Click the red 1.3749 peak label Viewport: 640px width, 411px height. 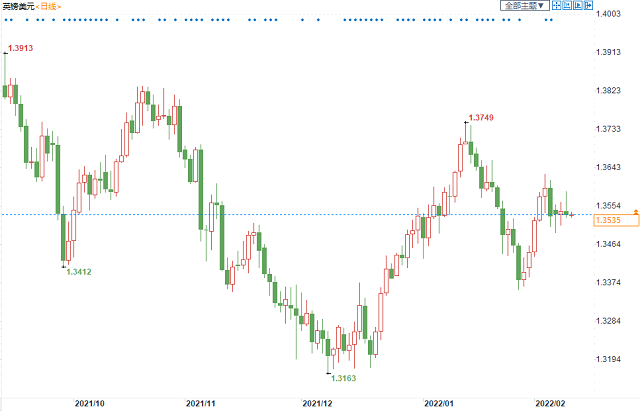[x=482, y=118]
